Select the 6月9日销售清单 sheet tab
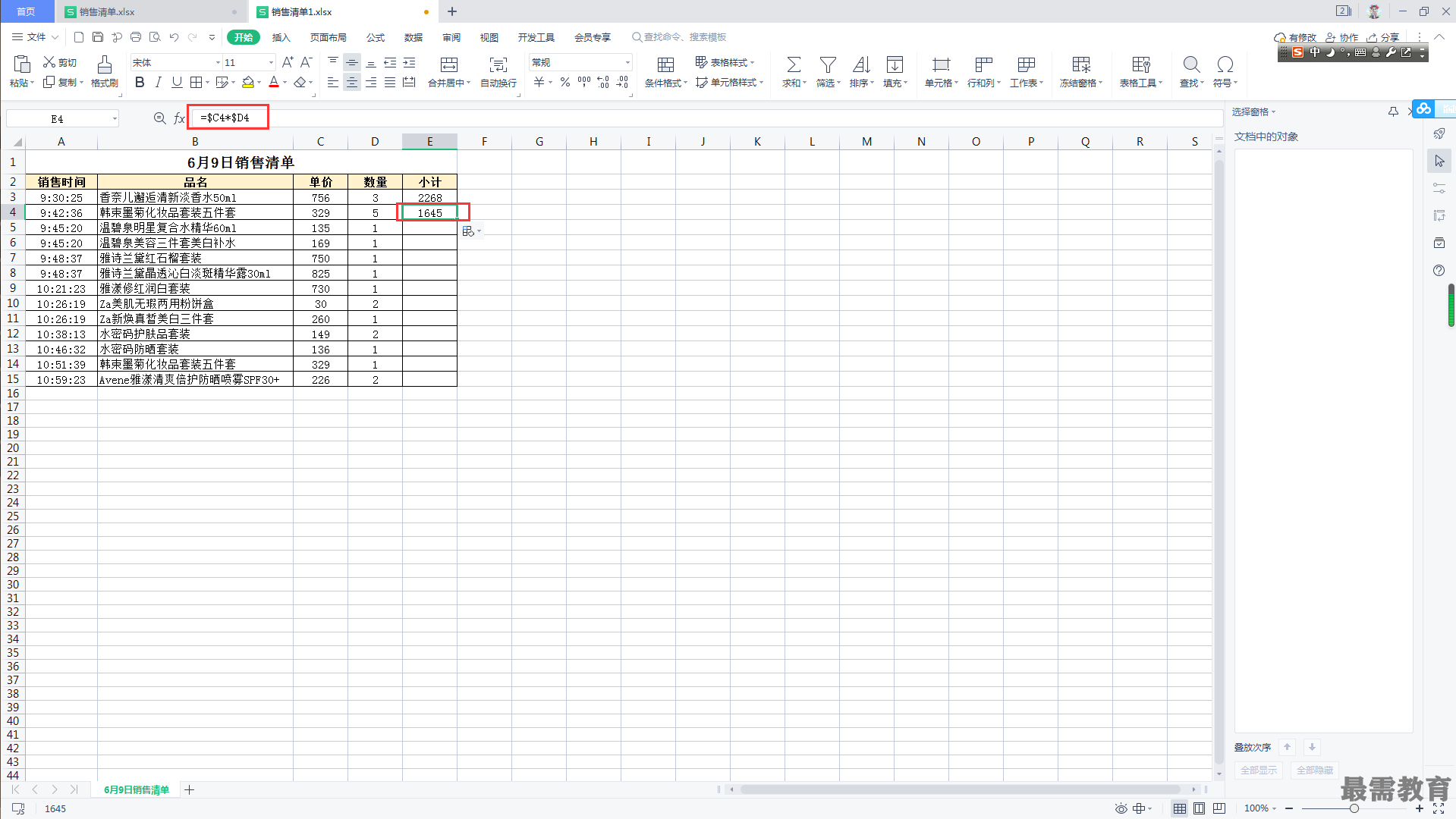Viewport: 1456px width, 819px height. [x=137, y=789]
